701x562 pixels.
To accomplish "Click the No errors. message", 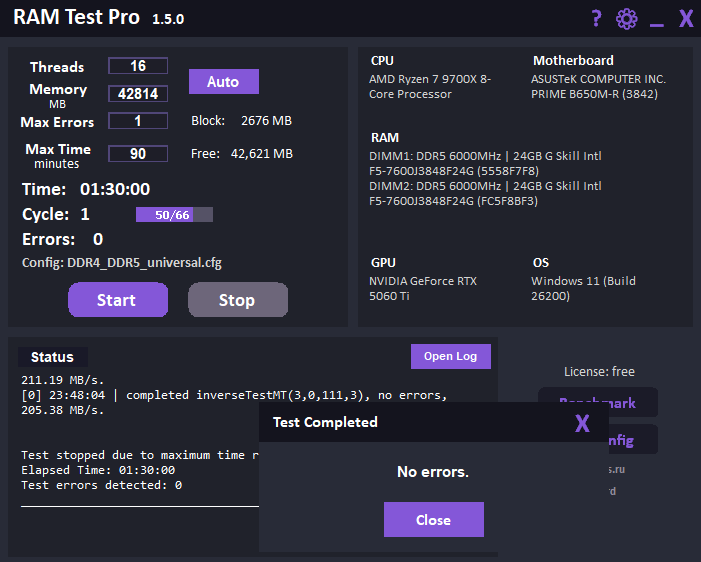I will (433, 472).
